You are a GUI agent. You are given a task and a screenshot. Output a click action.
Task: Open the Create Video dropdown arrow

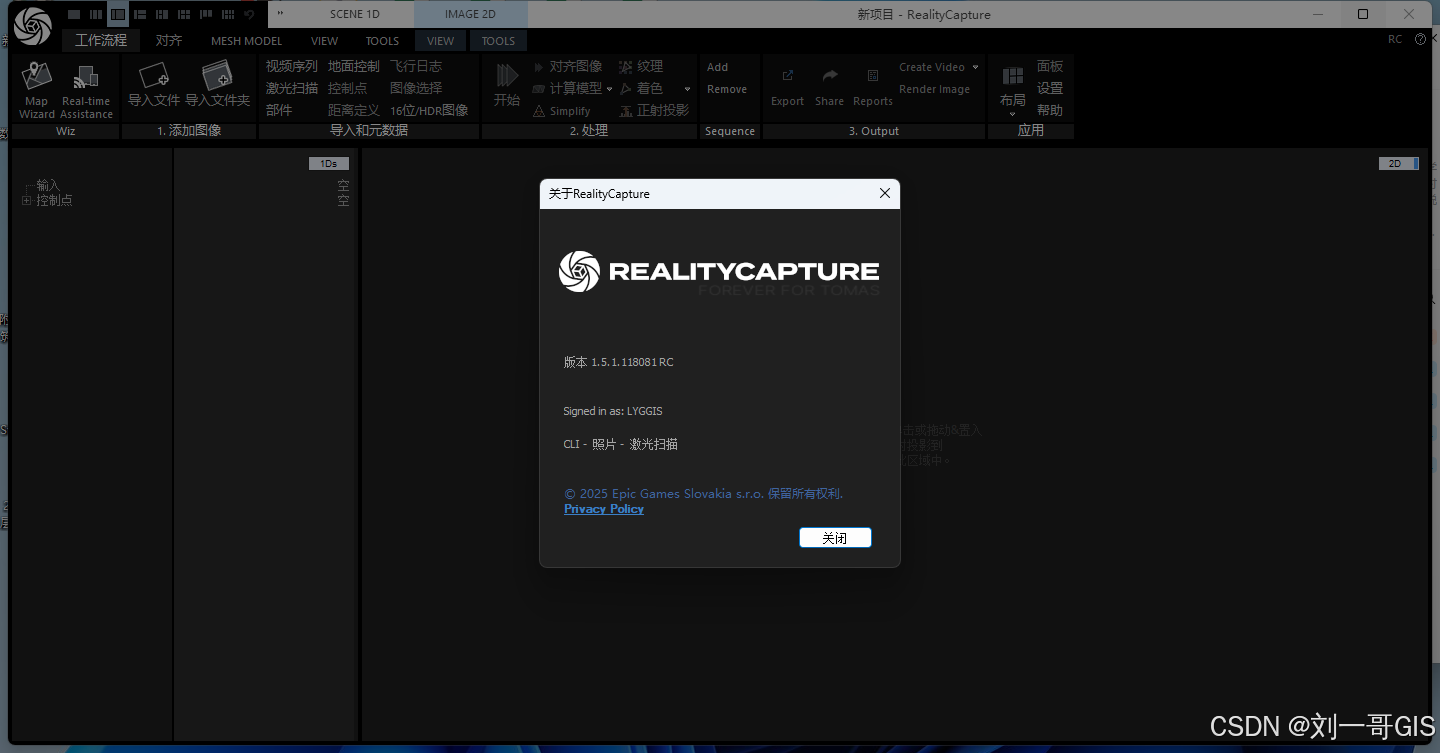click(x=976, y=67)
